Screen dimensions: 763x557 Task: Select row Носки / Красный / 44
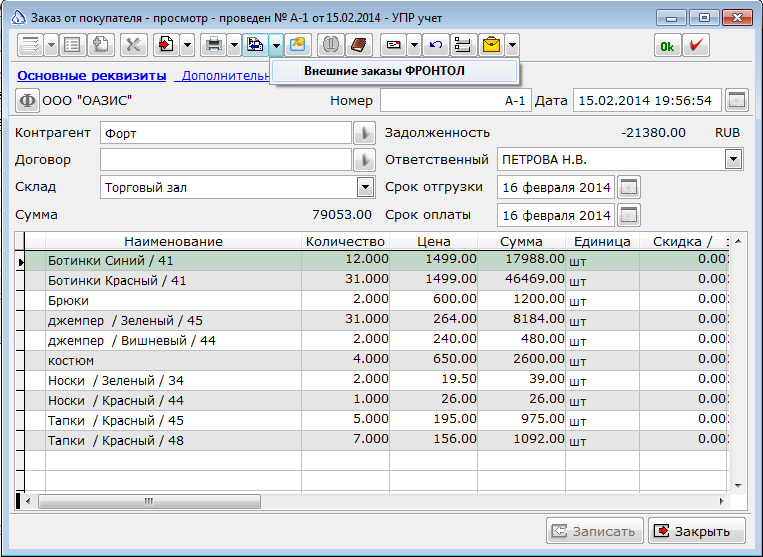pyautogui.click(x=377, y=400)
